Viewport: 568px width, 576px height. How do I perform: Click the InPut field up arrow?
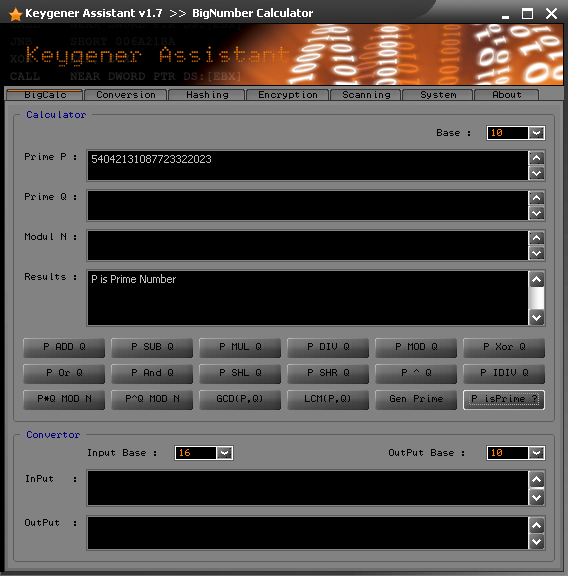click(536, 479)
